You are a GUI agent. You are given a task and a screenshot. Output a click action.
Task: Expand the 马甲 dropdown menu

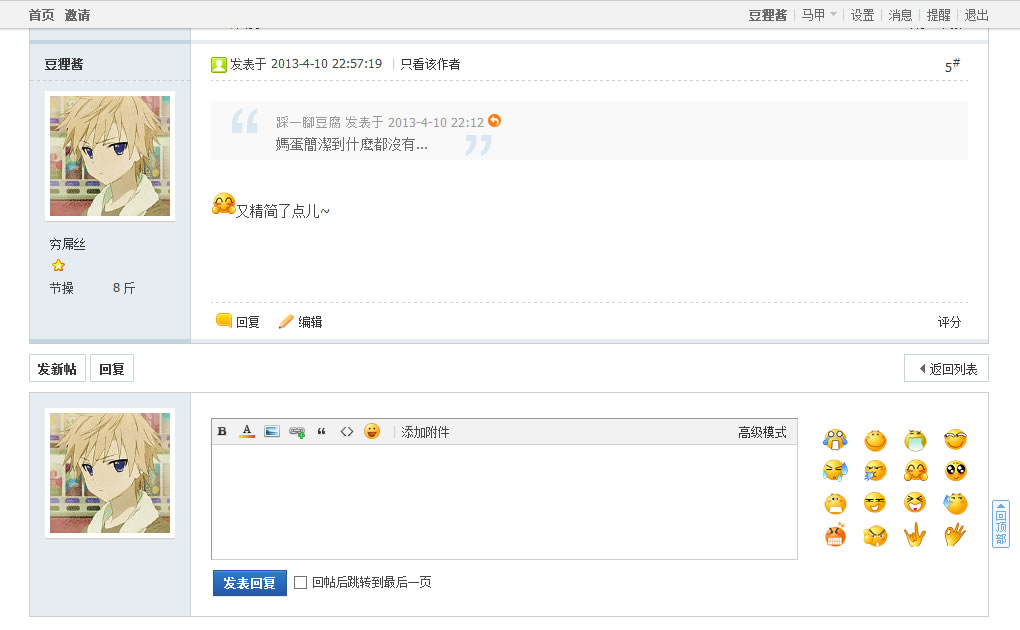(x=818, y=15)
